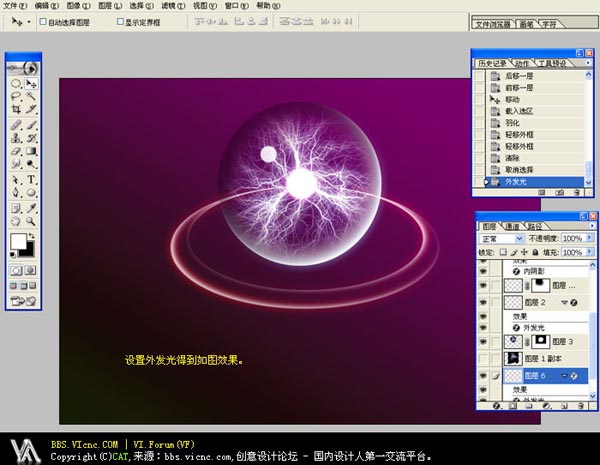The height and width of the screenshot is (465, 600).
Task: Switch to the 动作 tab
Action: (522, 63)
